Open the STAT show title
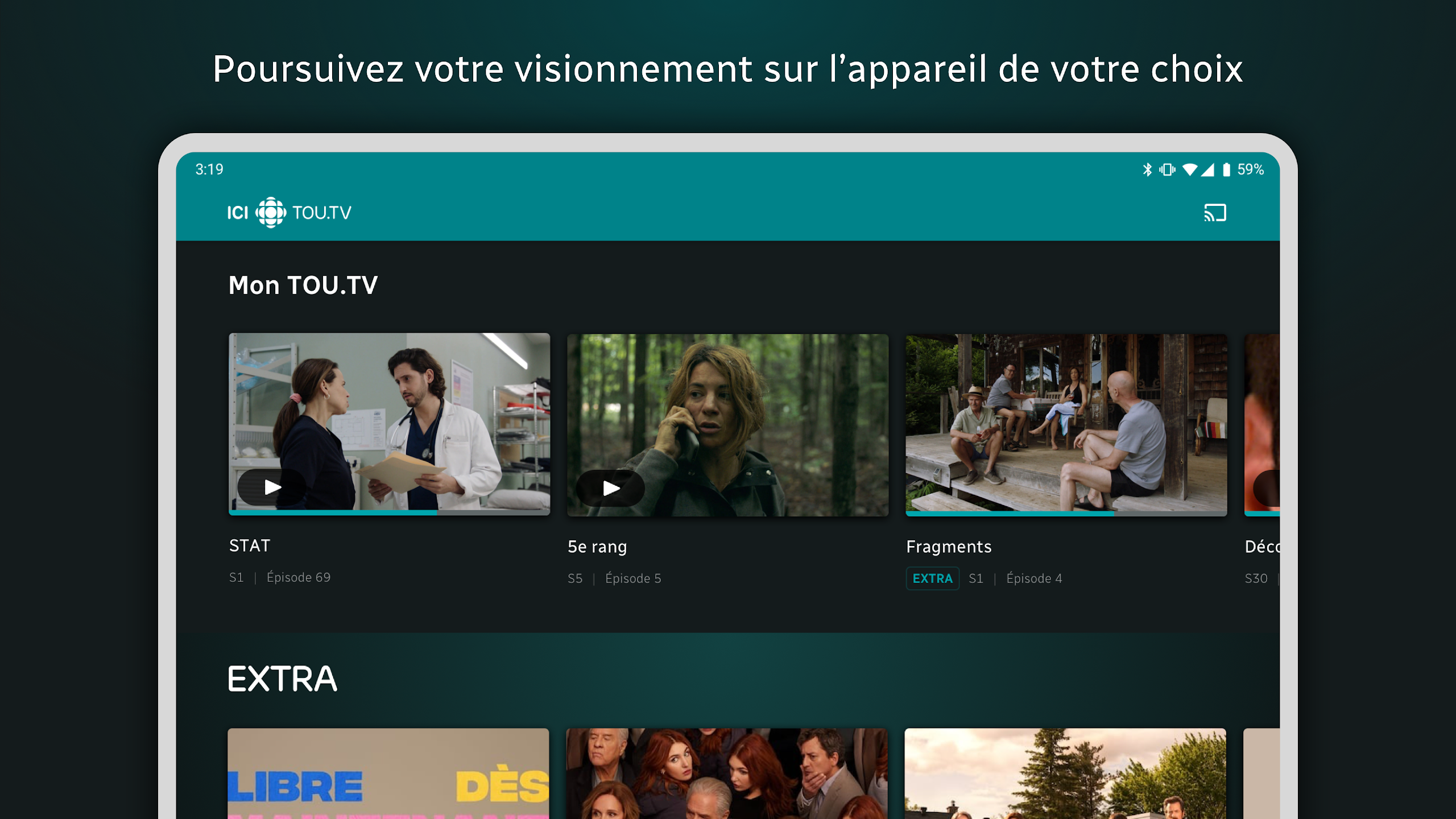Image resolution: width=1456 pixels, height=819 pixels. tap(250, 545)
